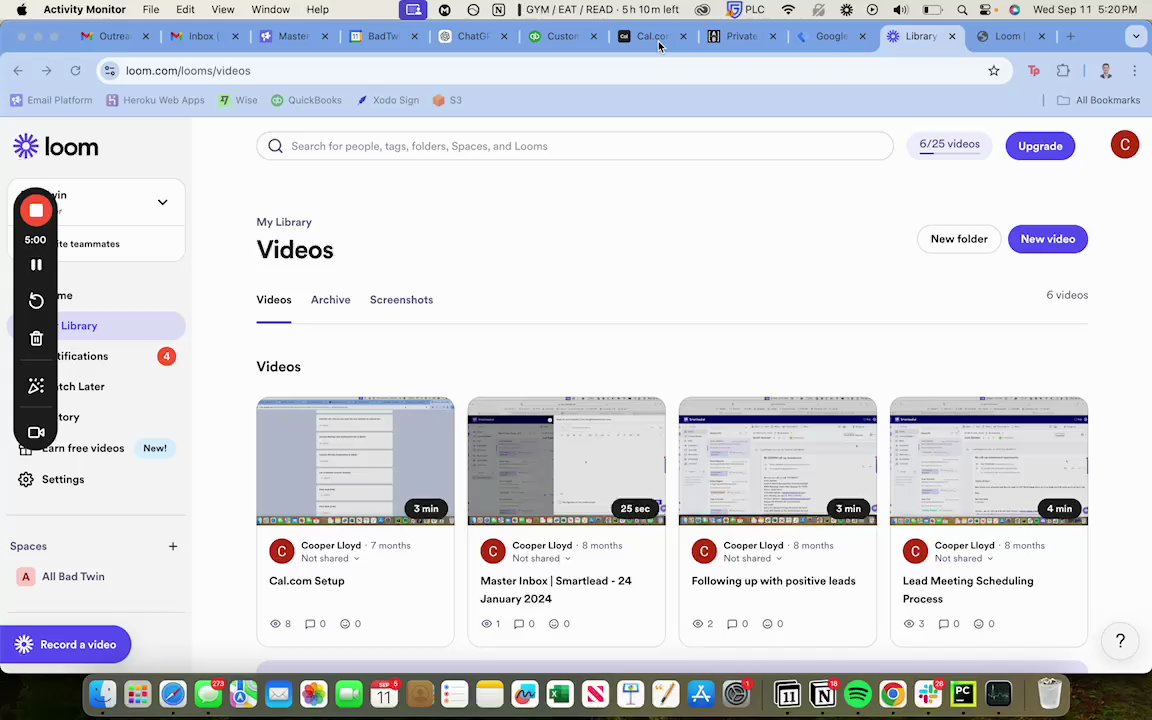Click reactions emoji icon on Cal.com Setup
Viewport: 1152px width, 720px height.
tap(345, 624)
